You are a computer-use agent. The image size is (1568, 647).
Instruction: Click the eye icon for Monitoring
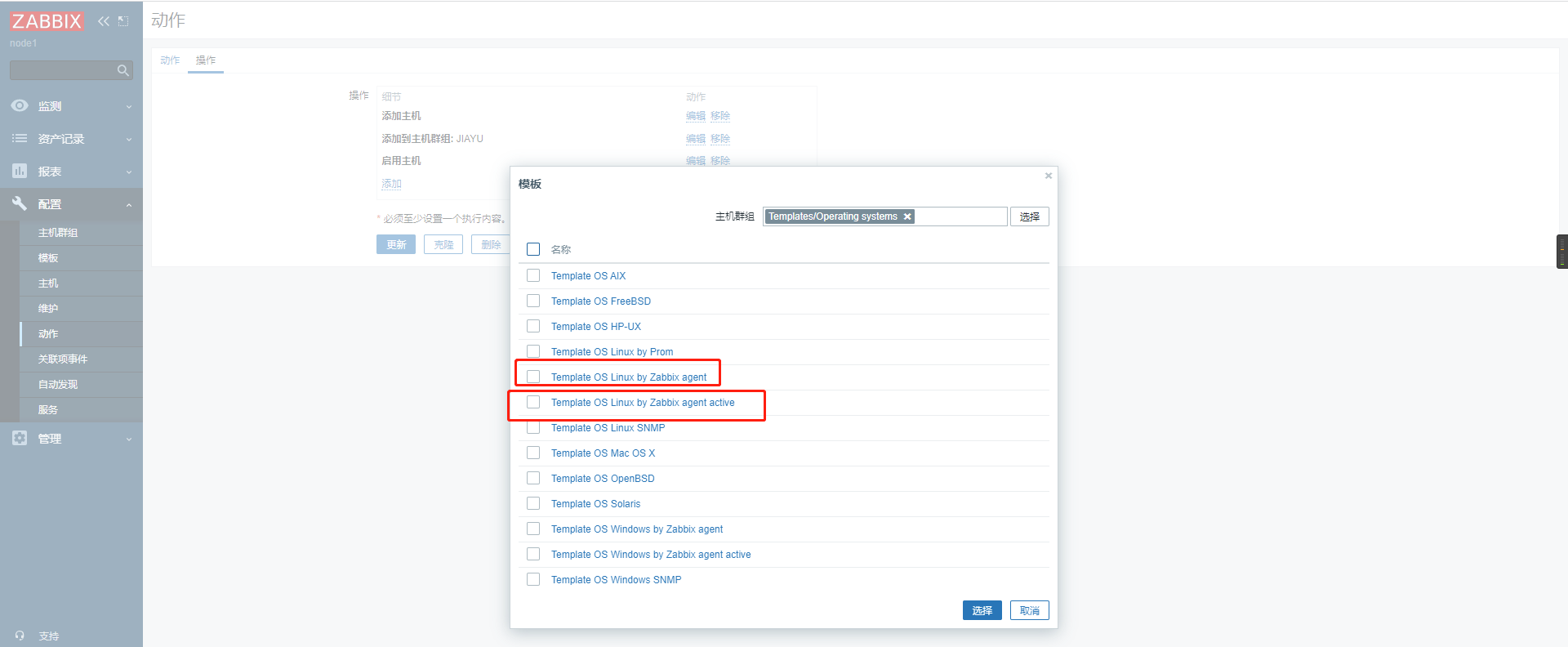click(20, 106)
